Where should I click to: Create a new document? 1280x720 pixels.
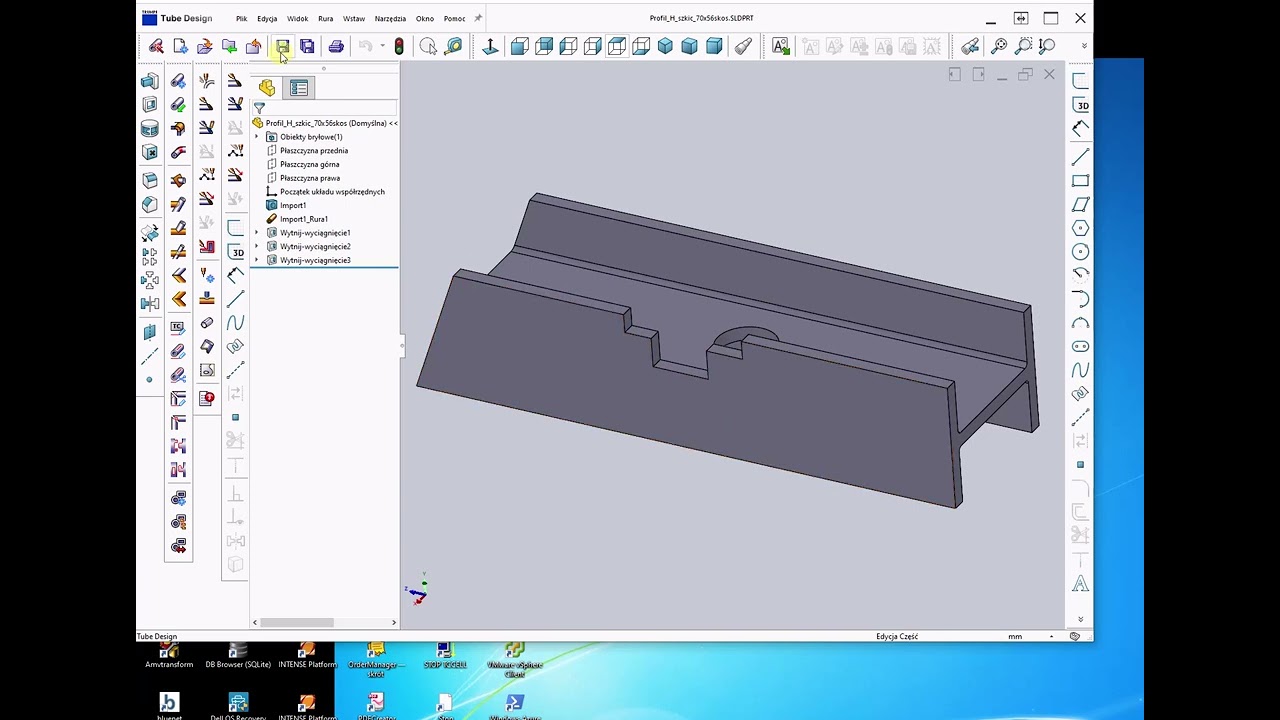click(x=180, y=46)
